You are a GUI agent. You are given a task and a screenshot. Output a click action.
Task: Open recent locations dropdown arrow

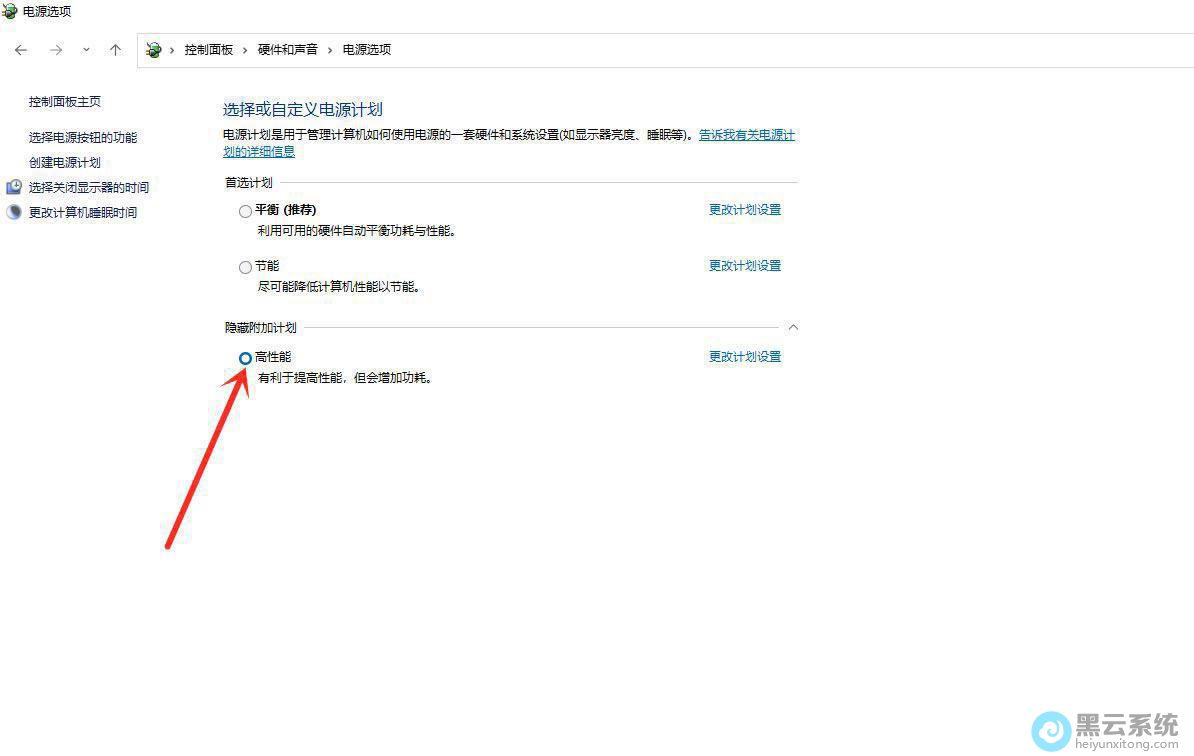click(x=86, y=50)
